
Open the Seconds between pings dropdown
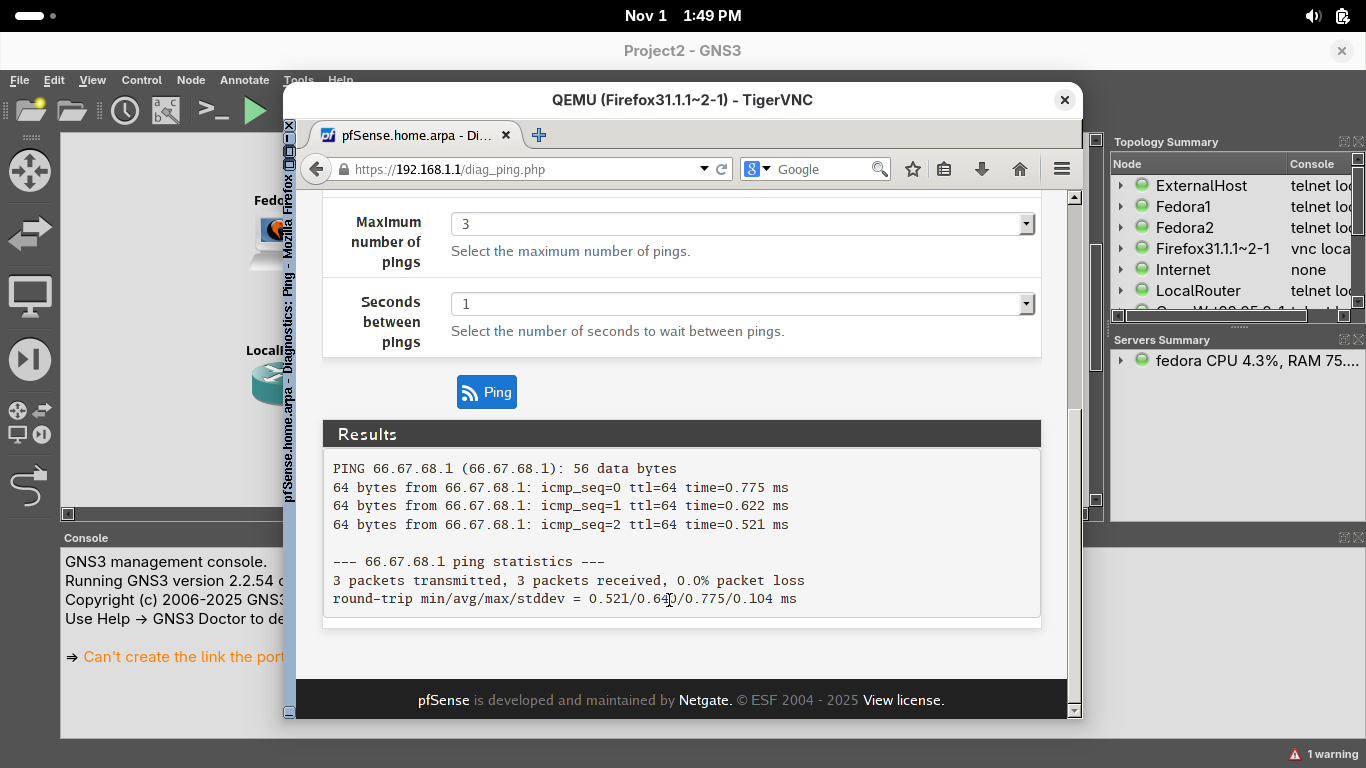pos(1026,304)
